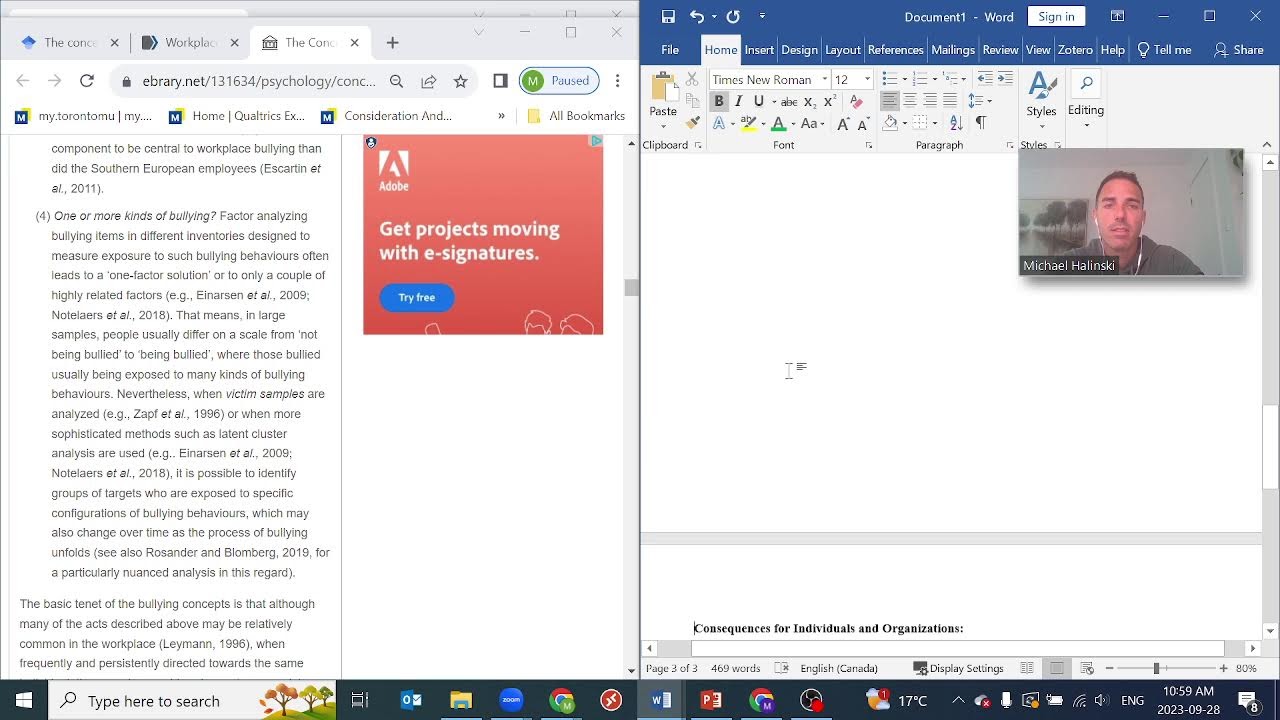Switch to the Design ribbon tab
This screenshot has width=1280, height=720.
[799, 50]
